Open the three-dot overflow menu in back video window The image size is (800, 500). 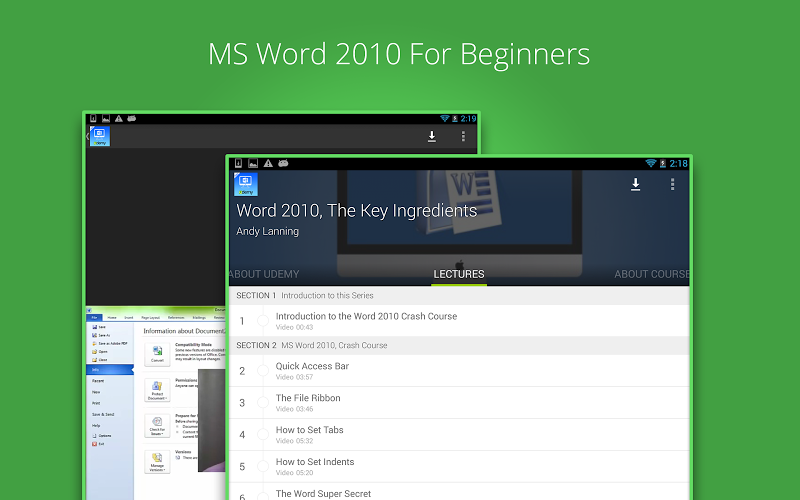coord(463,136)
